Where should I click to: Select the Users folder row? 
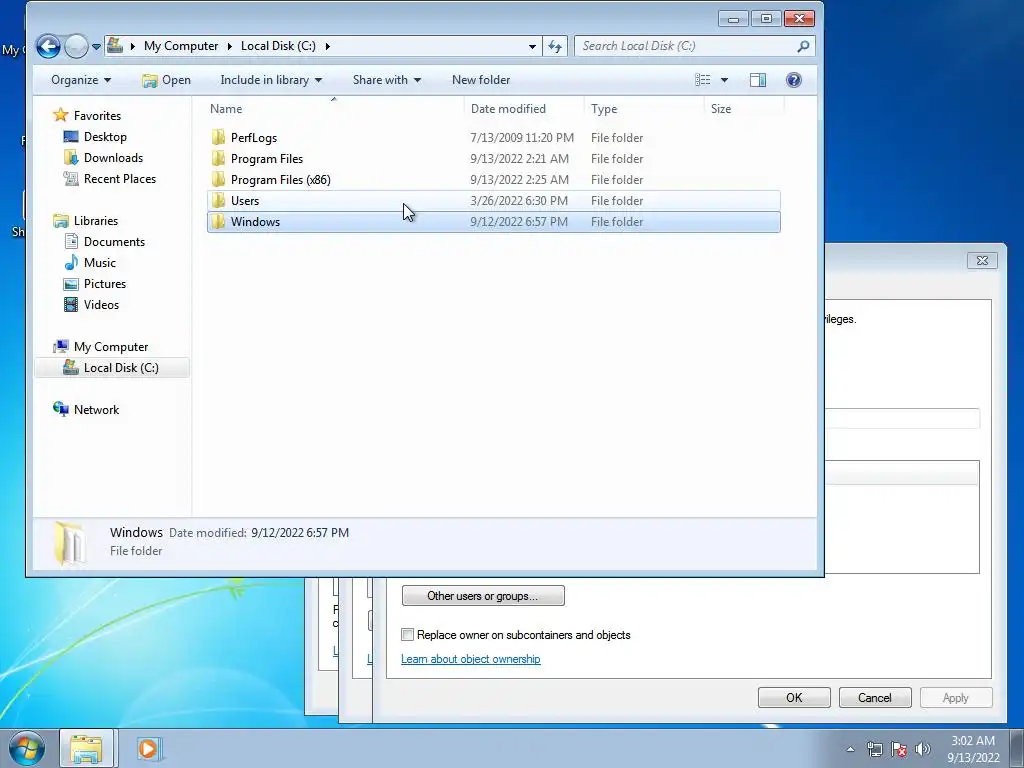[x=494, y=200]
